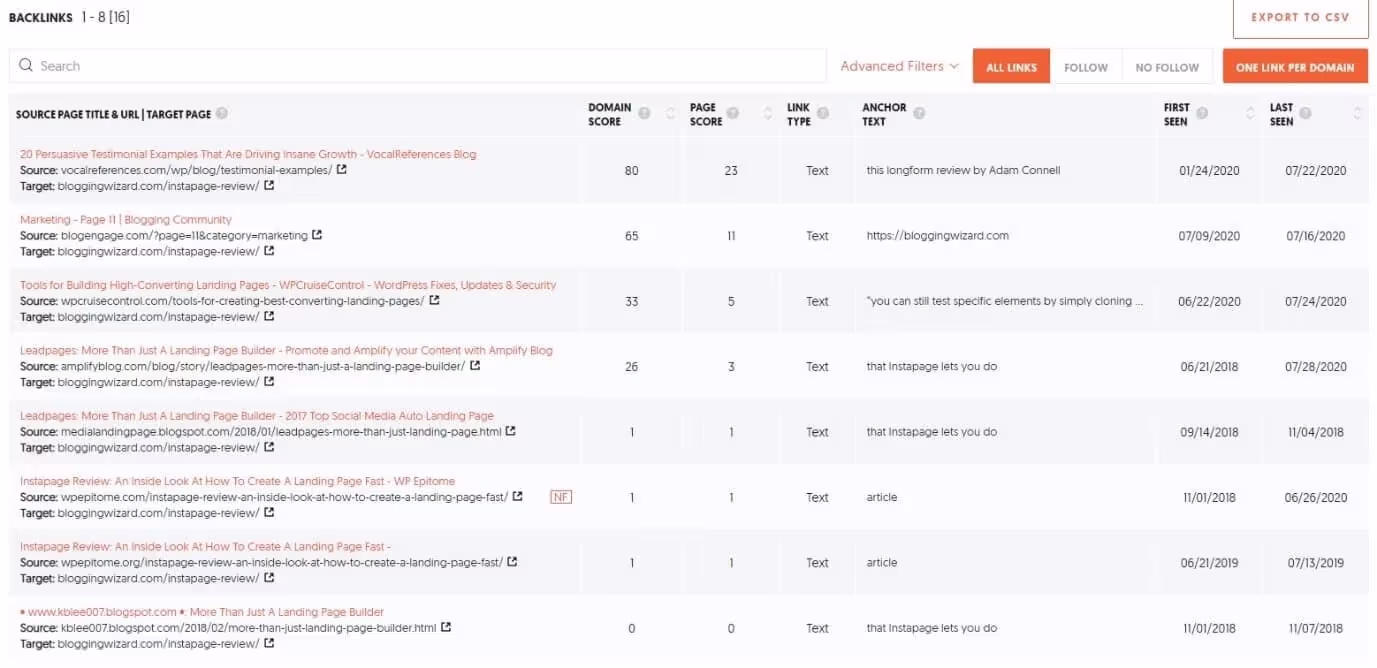Open external link icon for wpepitome.com source

click(517, 496)
